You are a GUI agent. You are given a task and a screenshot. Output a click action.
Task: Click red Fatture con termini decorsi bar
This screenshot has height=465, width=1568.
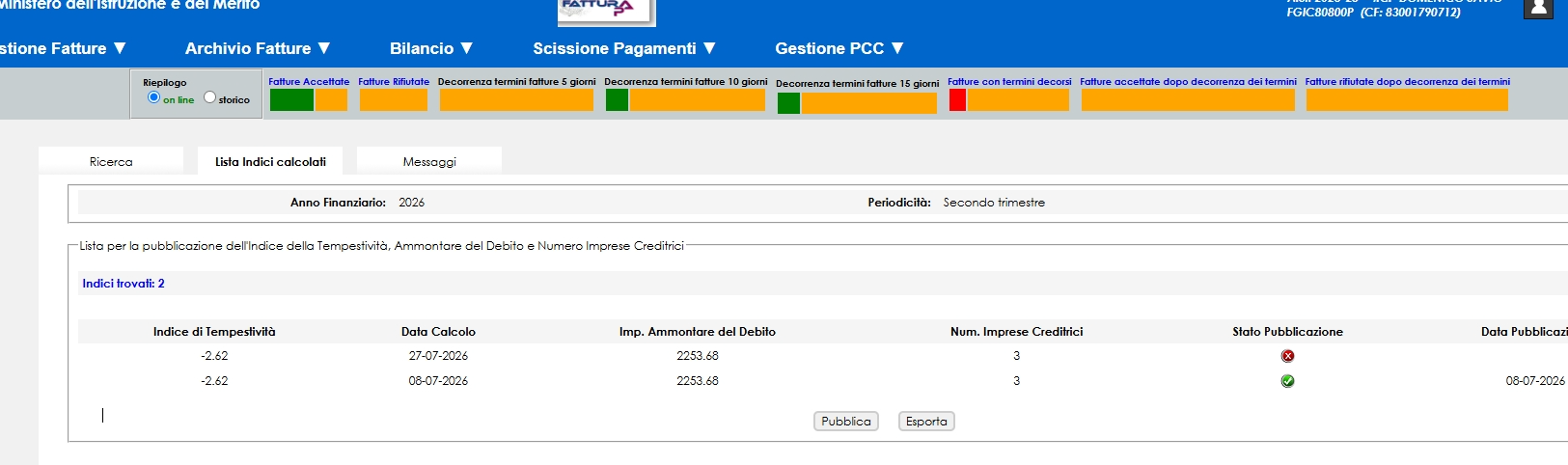coord(957,99)
